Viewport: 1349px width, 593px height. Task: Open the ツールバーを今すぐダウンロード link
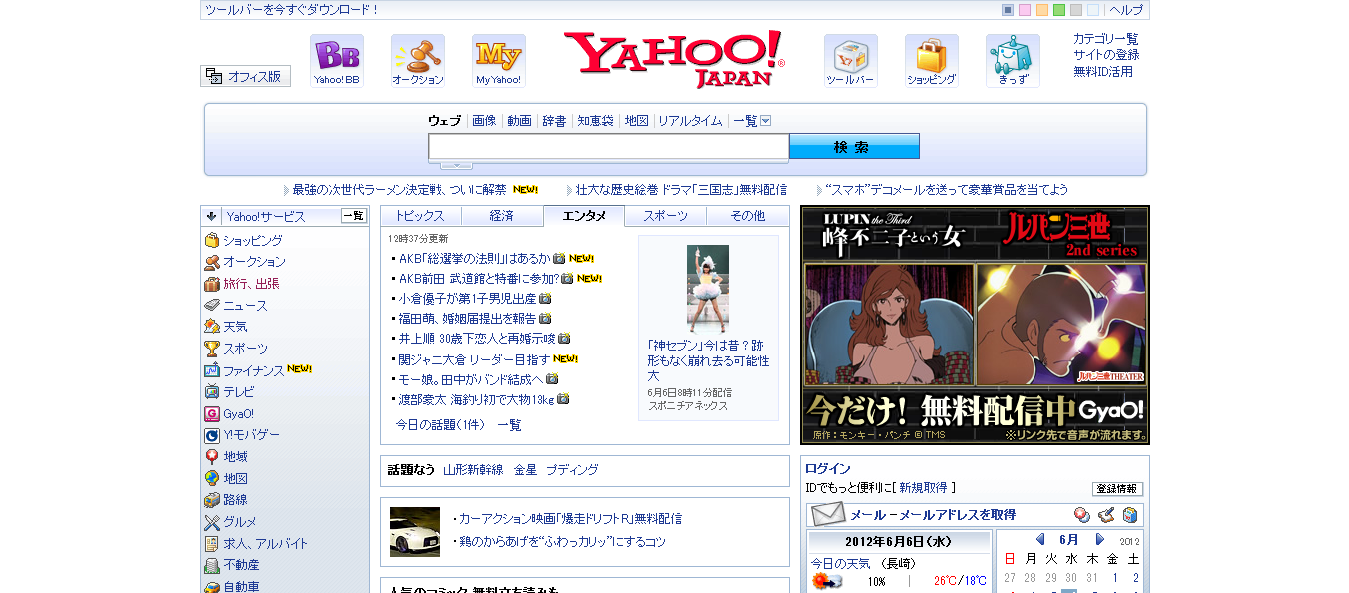(x=292, y=10)
